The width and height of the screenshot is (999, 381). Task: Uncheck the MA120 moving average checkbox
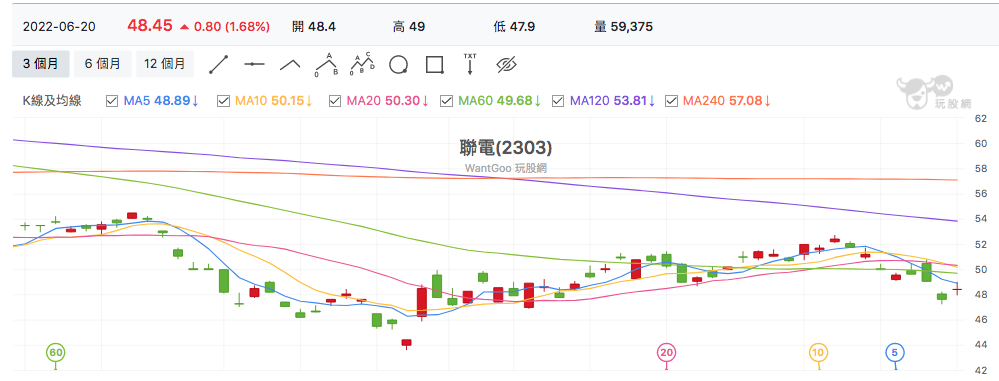[557, 101]
